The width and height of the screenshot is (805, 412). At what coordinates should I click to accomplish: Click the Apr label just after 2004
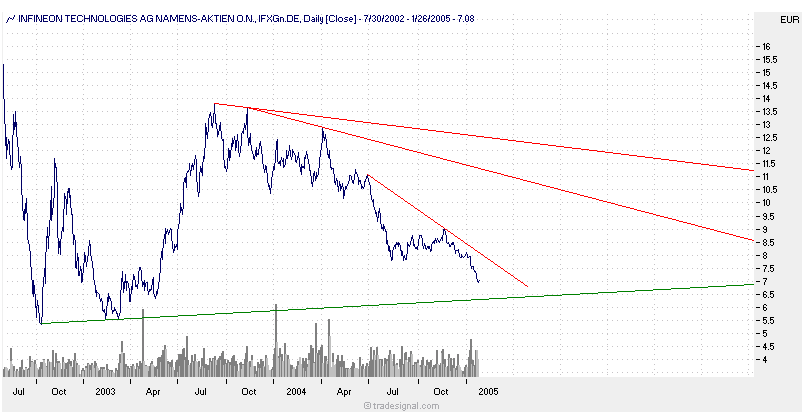tap(344, 392)
